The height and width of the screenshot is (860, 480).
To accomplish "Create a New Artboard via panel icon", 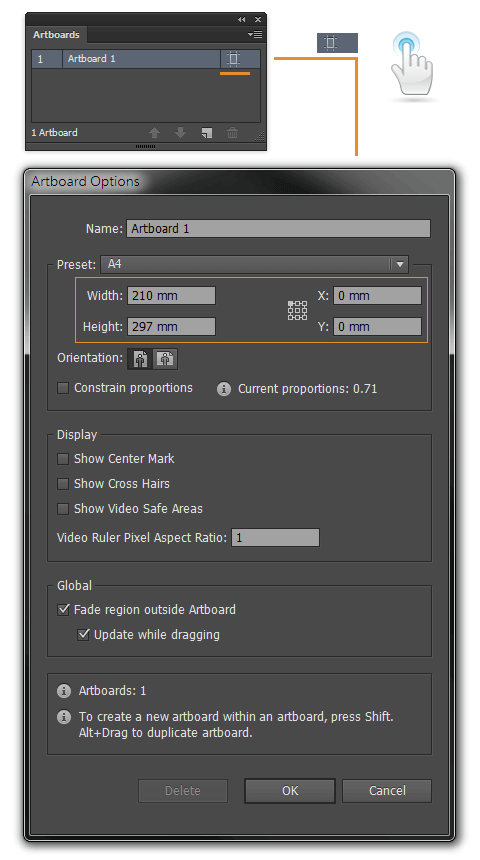I will [x=206, y=133].
